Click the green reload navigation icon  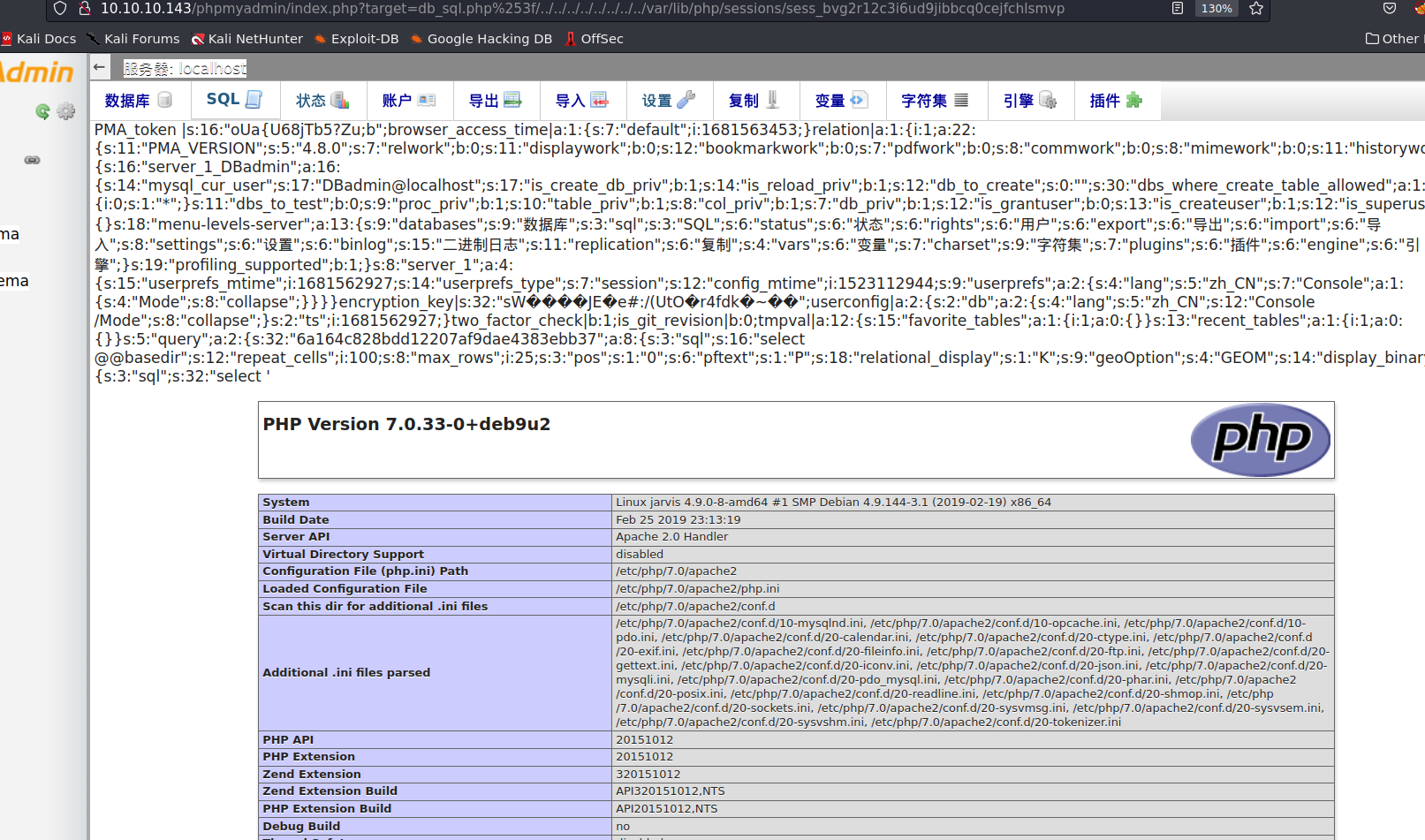(x=42, y=111)
